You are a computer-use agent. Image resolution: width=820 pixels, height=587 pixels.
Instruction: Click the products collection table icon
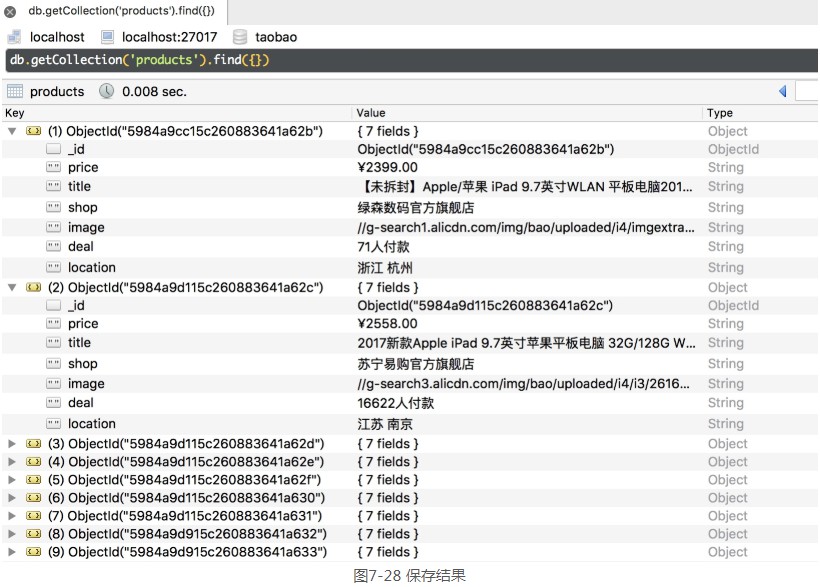[15, 92]
